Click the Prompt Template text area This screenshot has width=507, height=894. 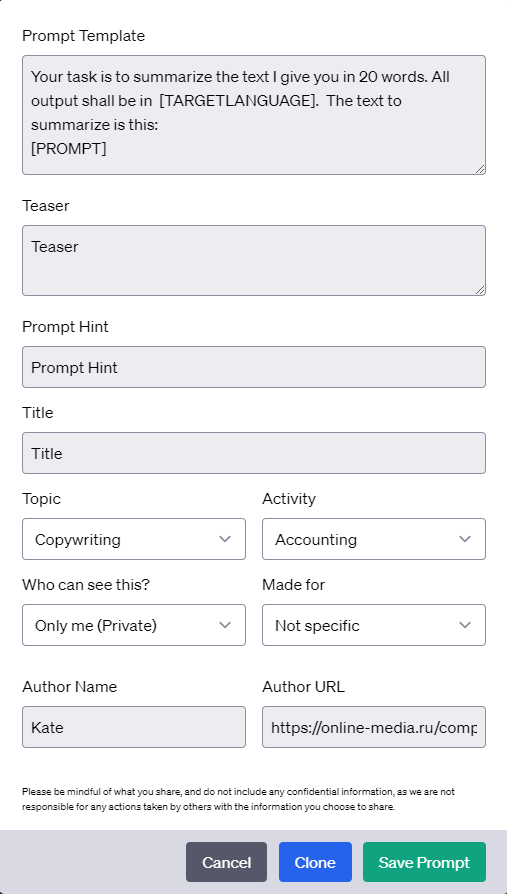point(254,115)
